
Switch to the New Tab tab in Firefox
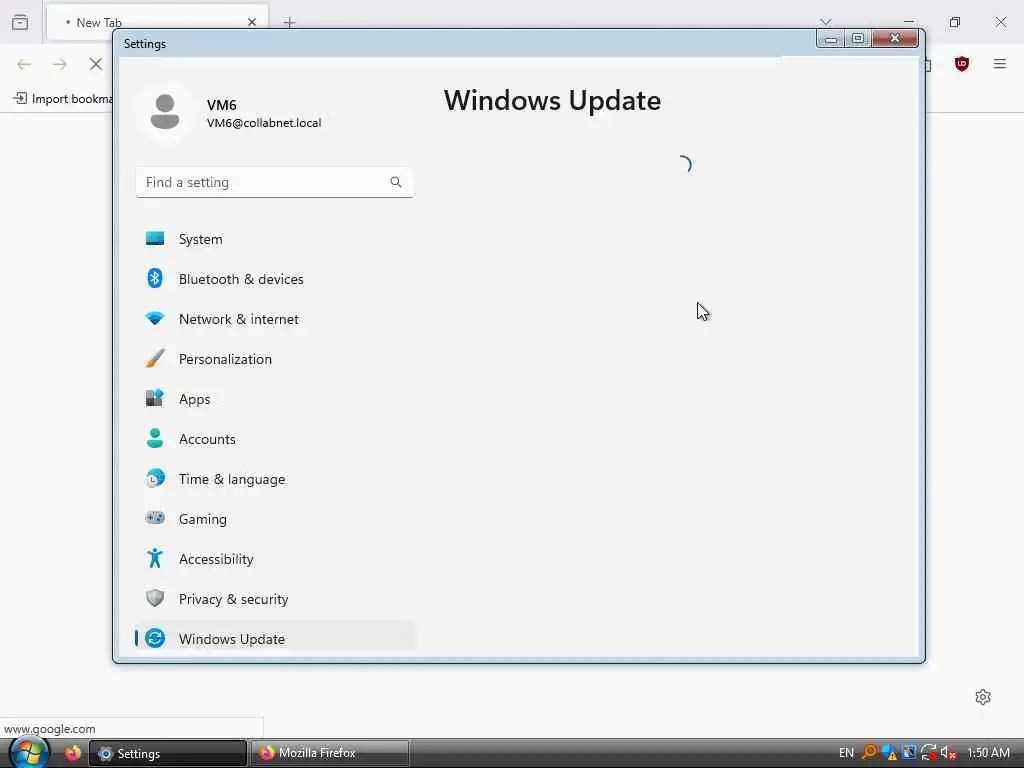tap(157, 23)
